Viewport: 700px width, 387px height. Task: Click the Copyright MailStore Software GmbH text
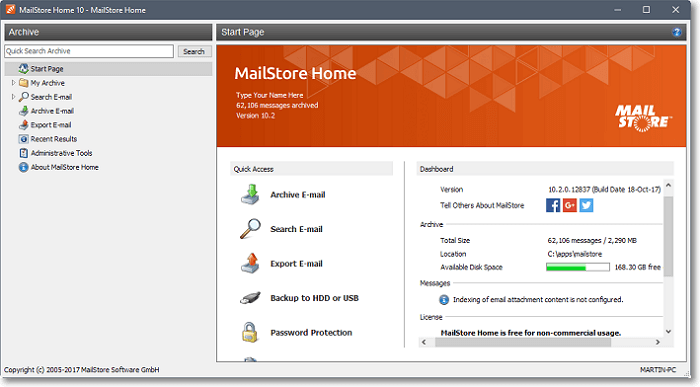coord(82,370)
